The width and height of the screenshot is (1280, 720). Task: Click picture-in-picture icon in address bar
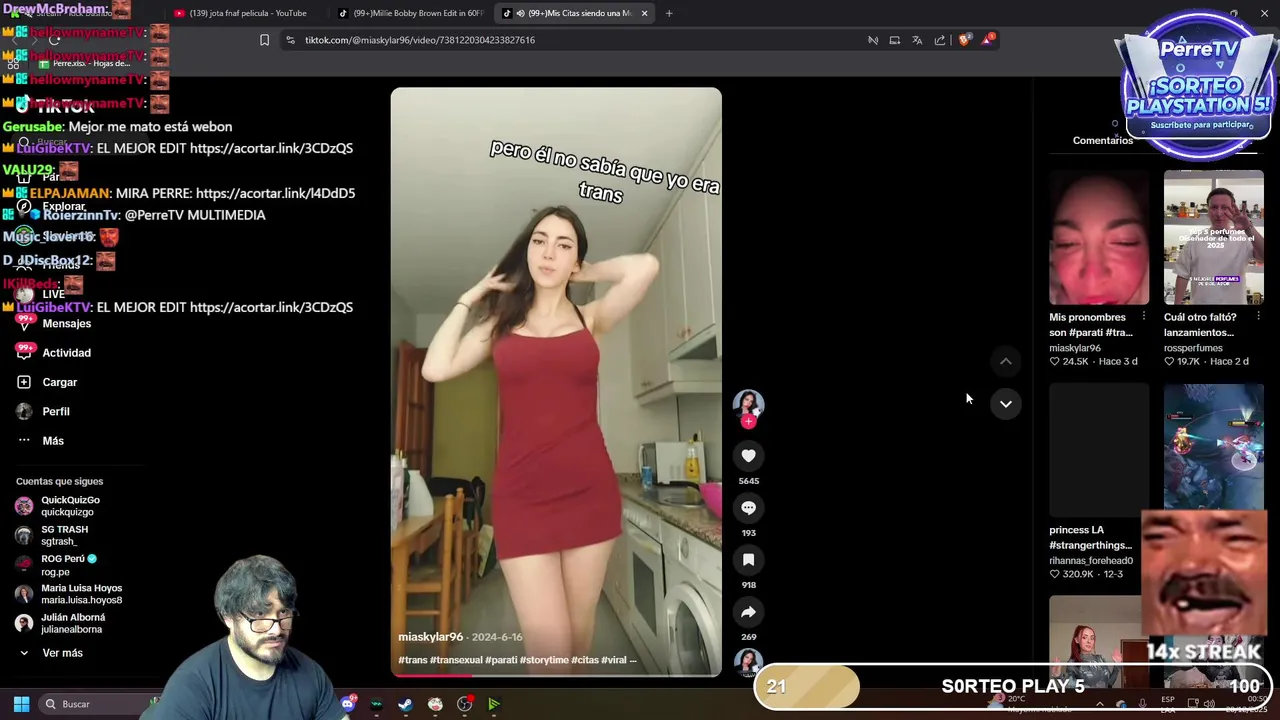895,40
